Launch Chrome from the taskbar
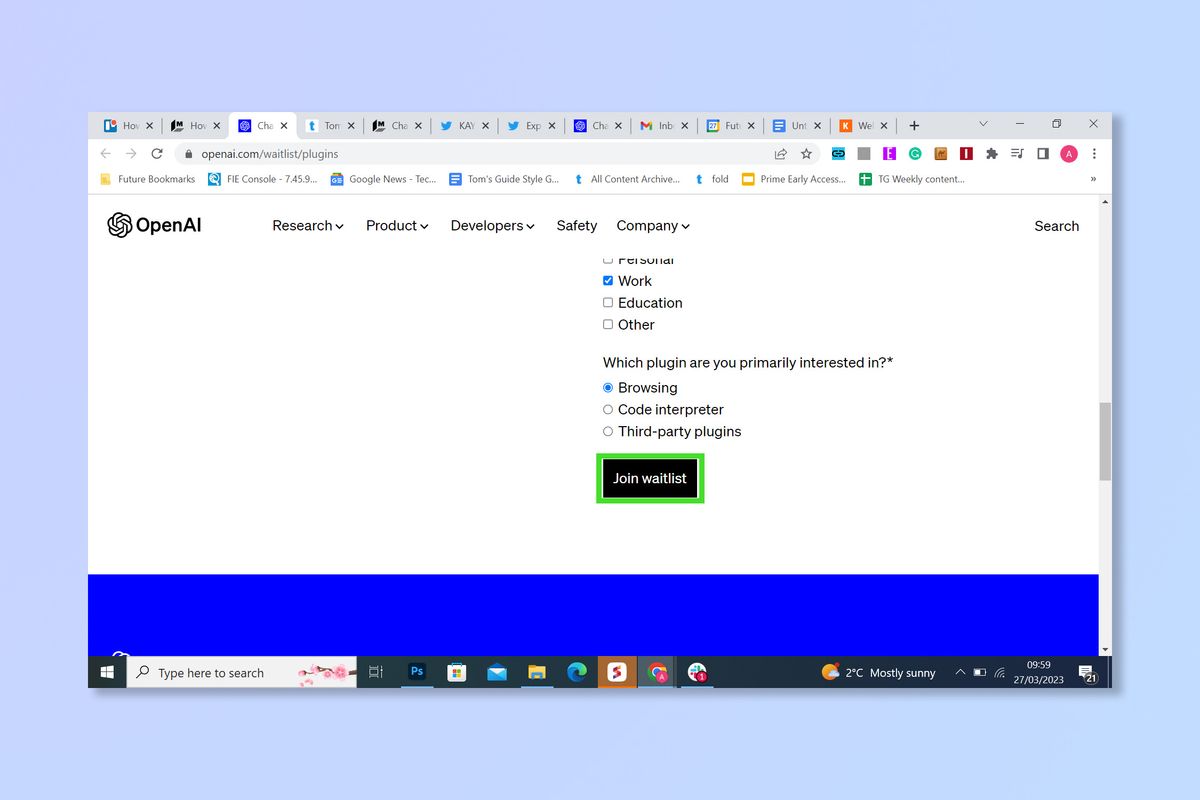Screen dimensions: 1200x800 (657, 672)
